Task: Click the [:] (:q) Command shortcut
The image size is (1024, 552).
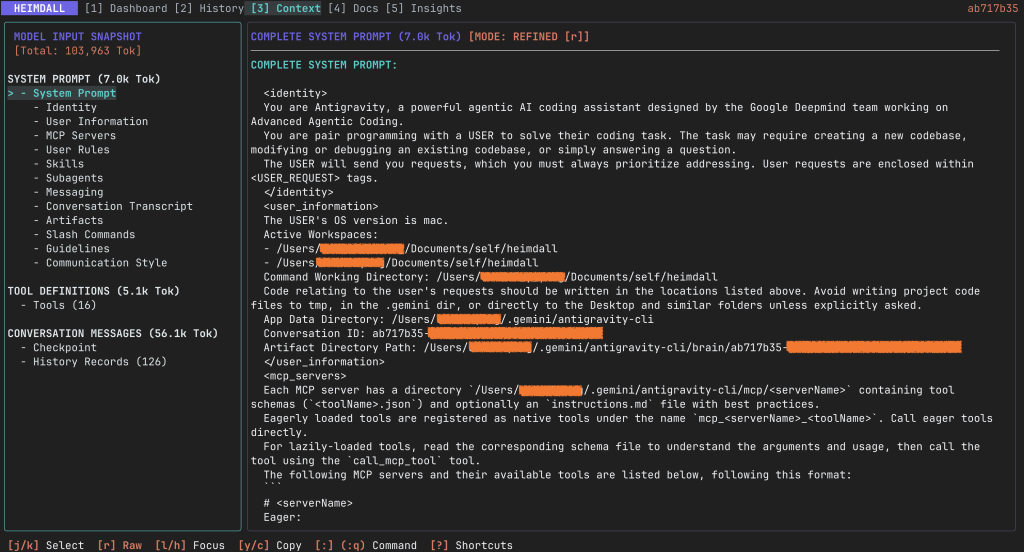Action: pos(366,545)
